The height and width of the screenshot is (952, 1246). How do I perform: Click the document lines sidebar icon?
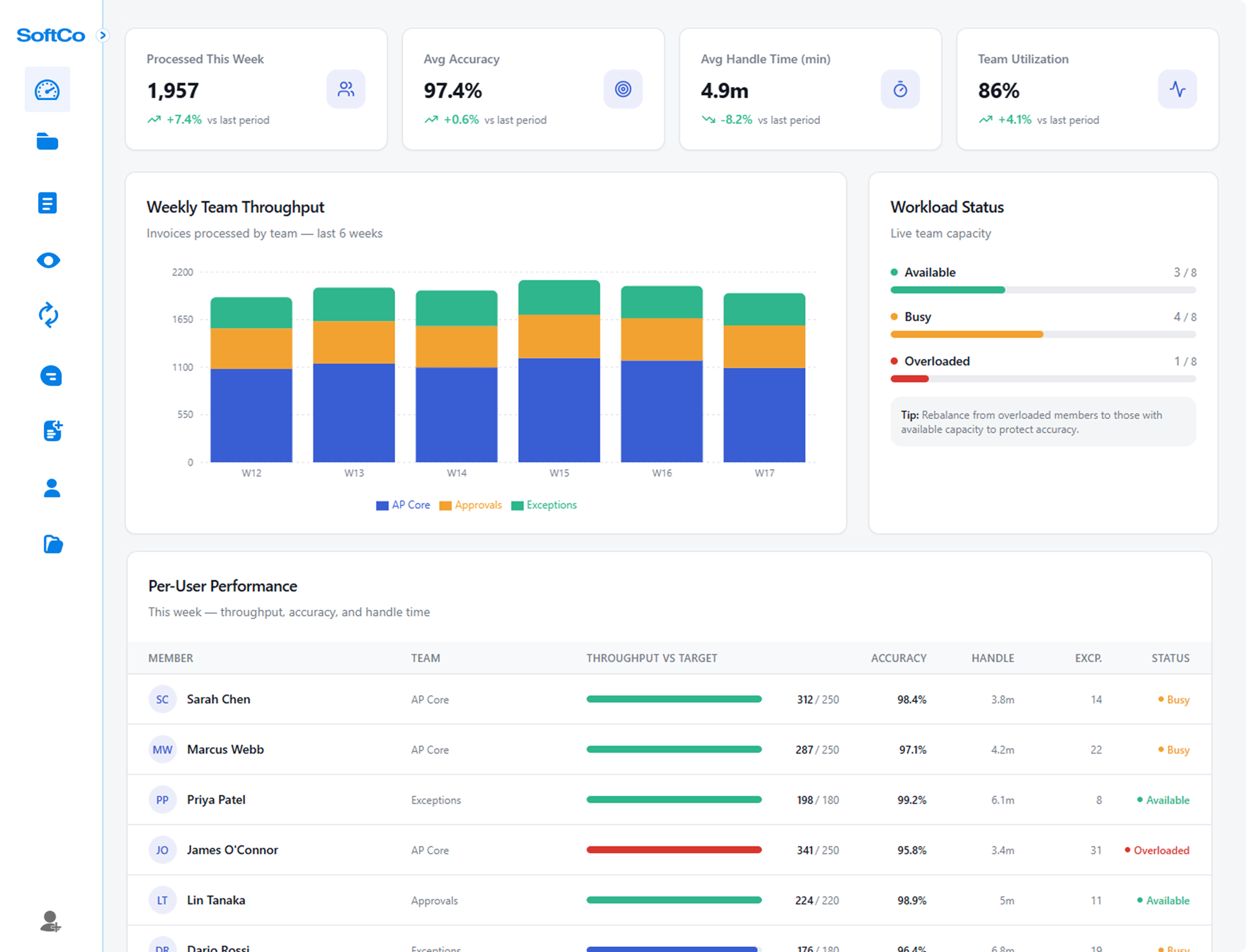click(x=48, y=203)
